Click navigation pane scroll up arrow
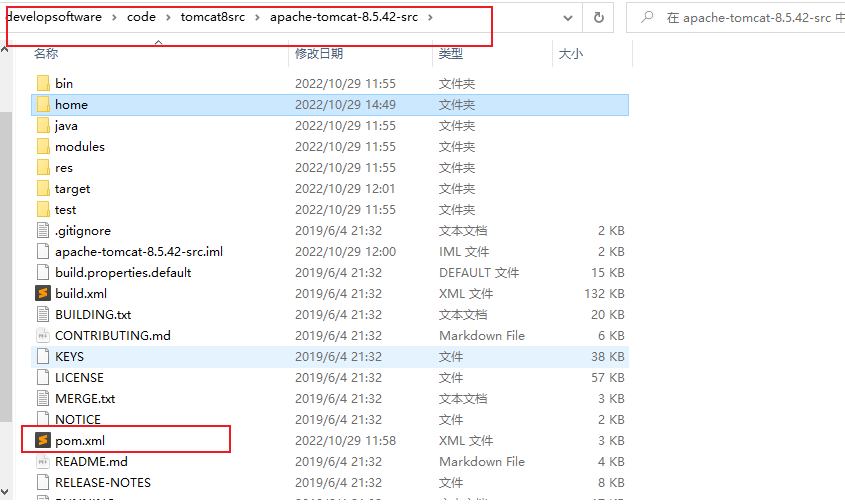845x504 pixels. point(5,50)
